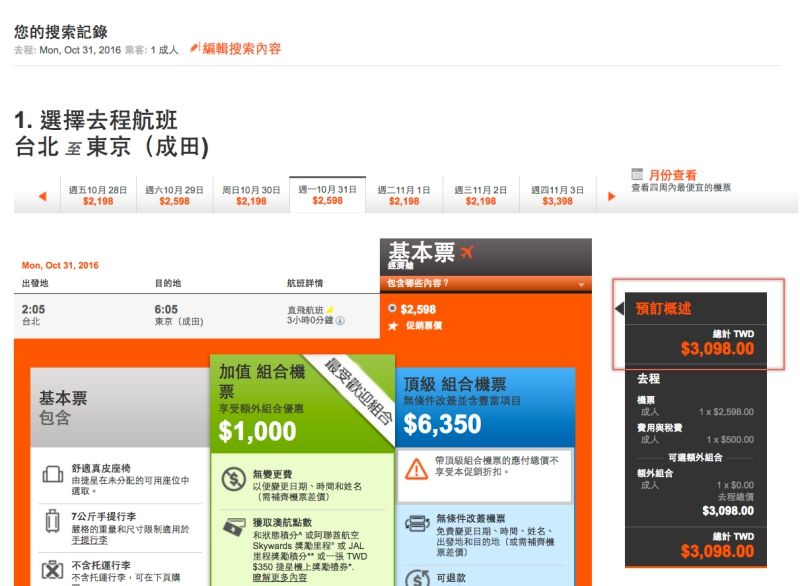Go to next dates with right arrow
The image size is (800, 586).
point(611,196)
